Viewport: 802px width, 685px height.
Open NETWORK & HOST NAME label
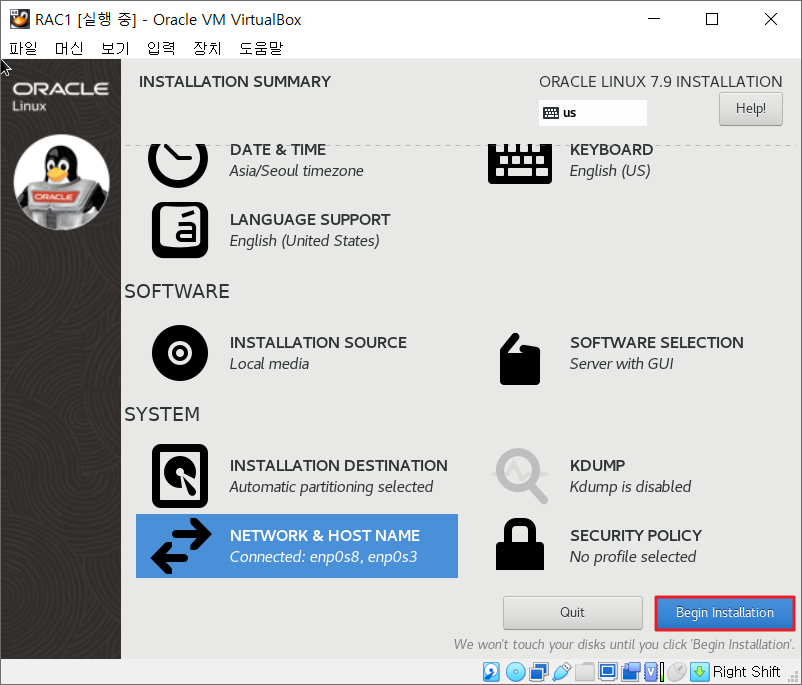click(x=325, y=536)
